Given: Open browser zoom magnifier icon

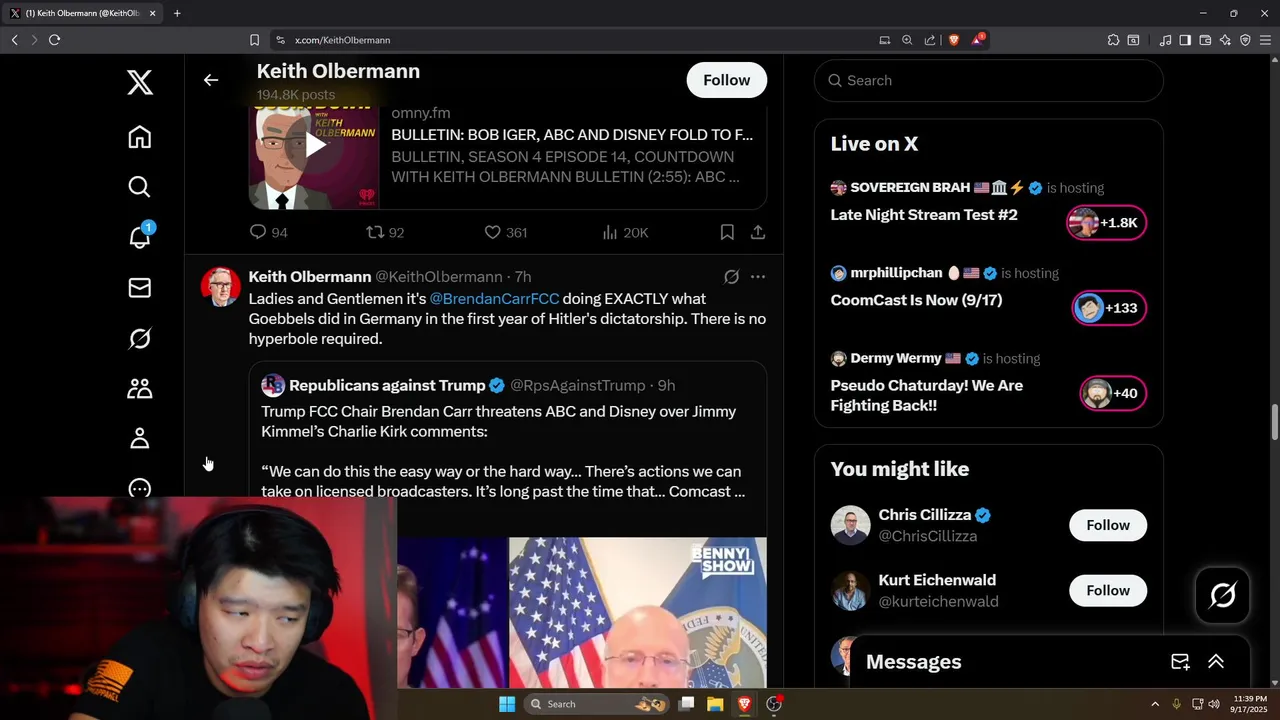Looking at the screenshot, I should click(907, 40).
